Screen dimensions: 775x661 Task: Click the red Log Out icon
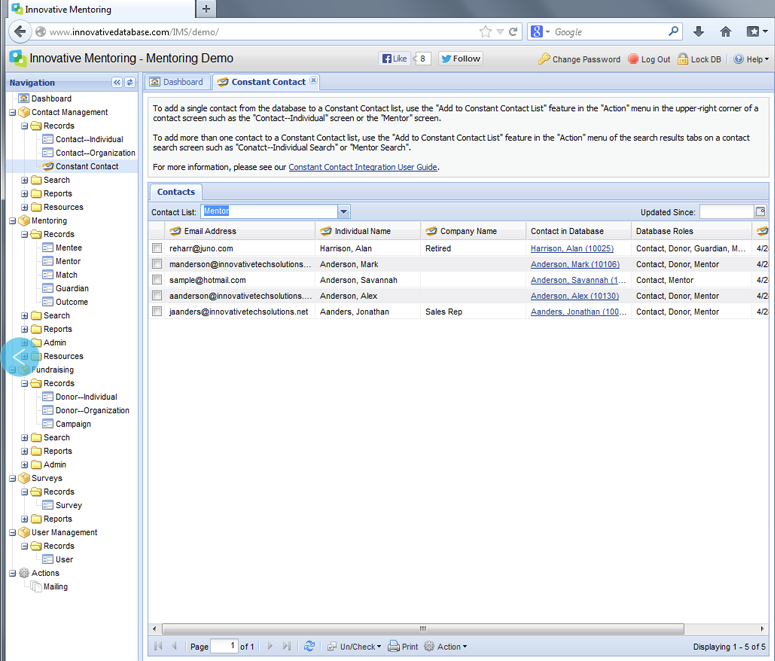[x=633, y=59]
